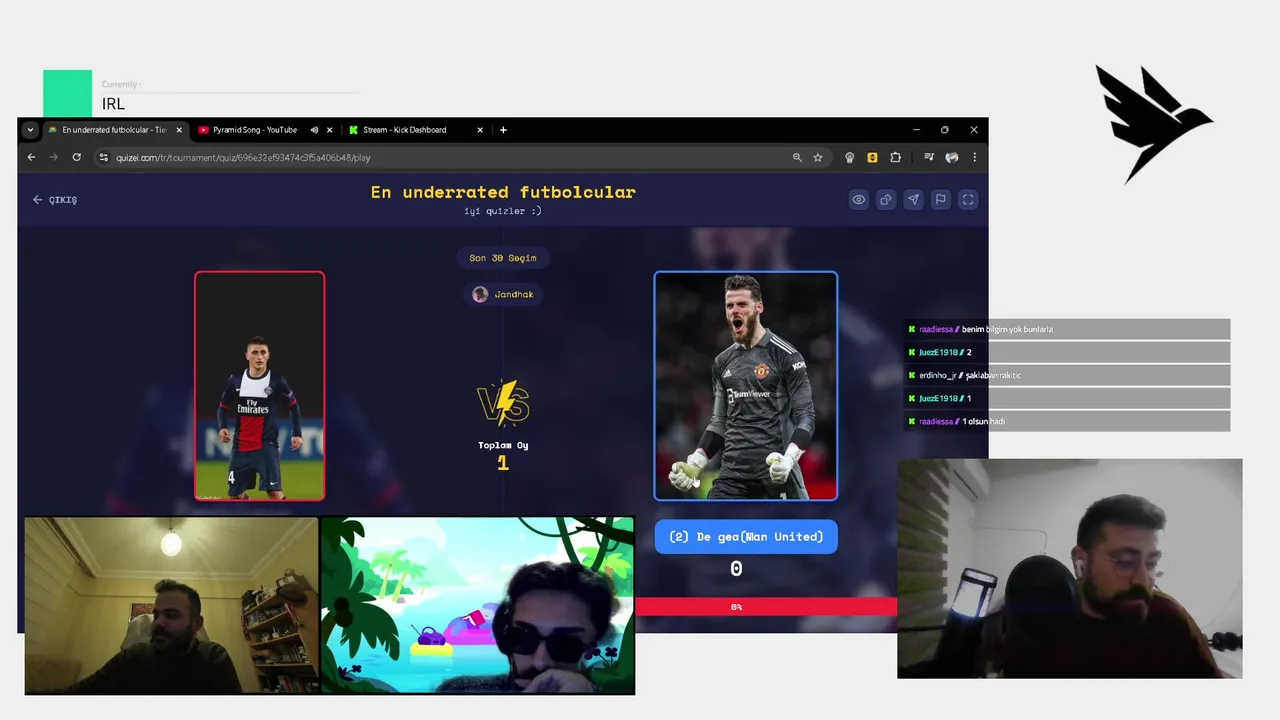This screenshot has width=1280, height=720.
Task: Click the Son 38 Seçim label
Action: 503,258
